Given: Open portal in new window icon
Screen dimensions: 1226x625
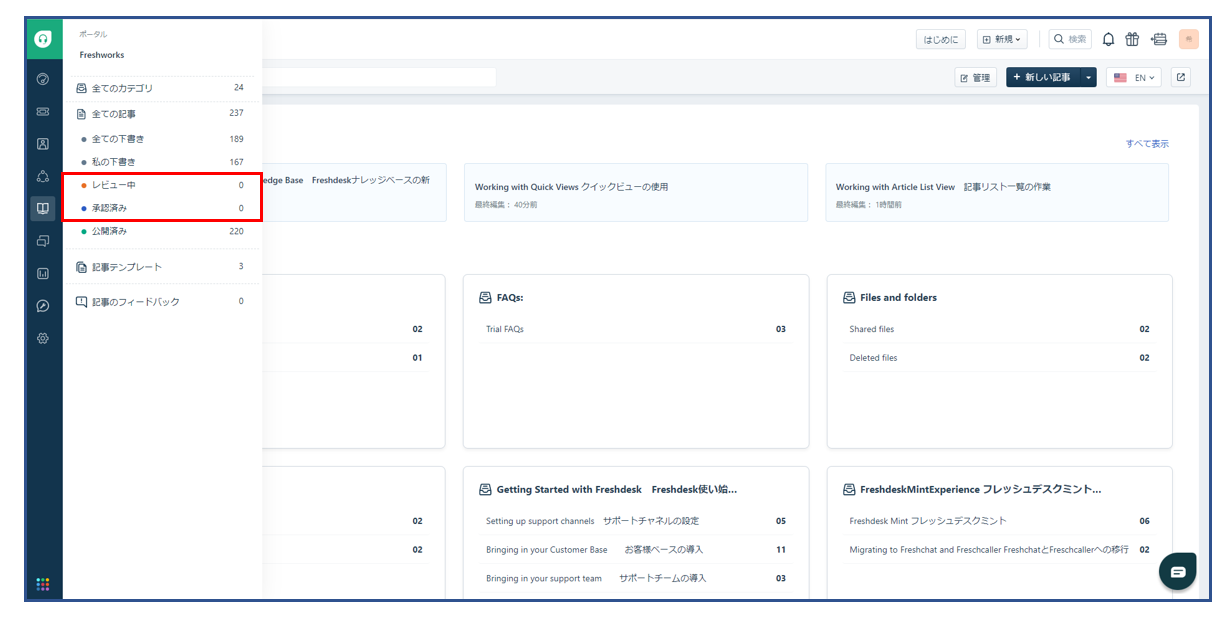Looking at the screenshot, I should [1181, 77].
